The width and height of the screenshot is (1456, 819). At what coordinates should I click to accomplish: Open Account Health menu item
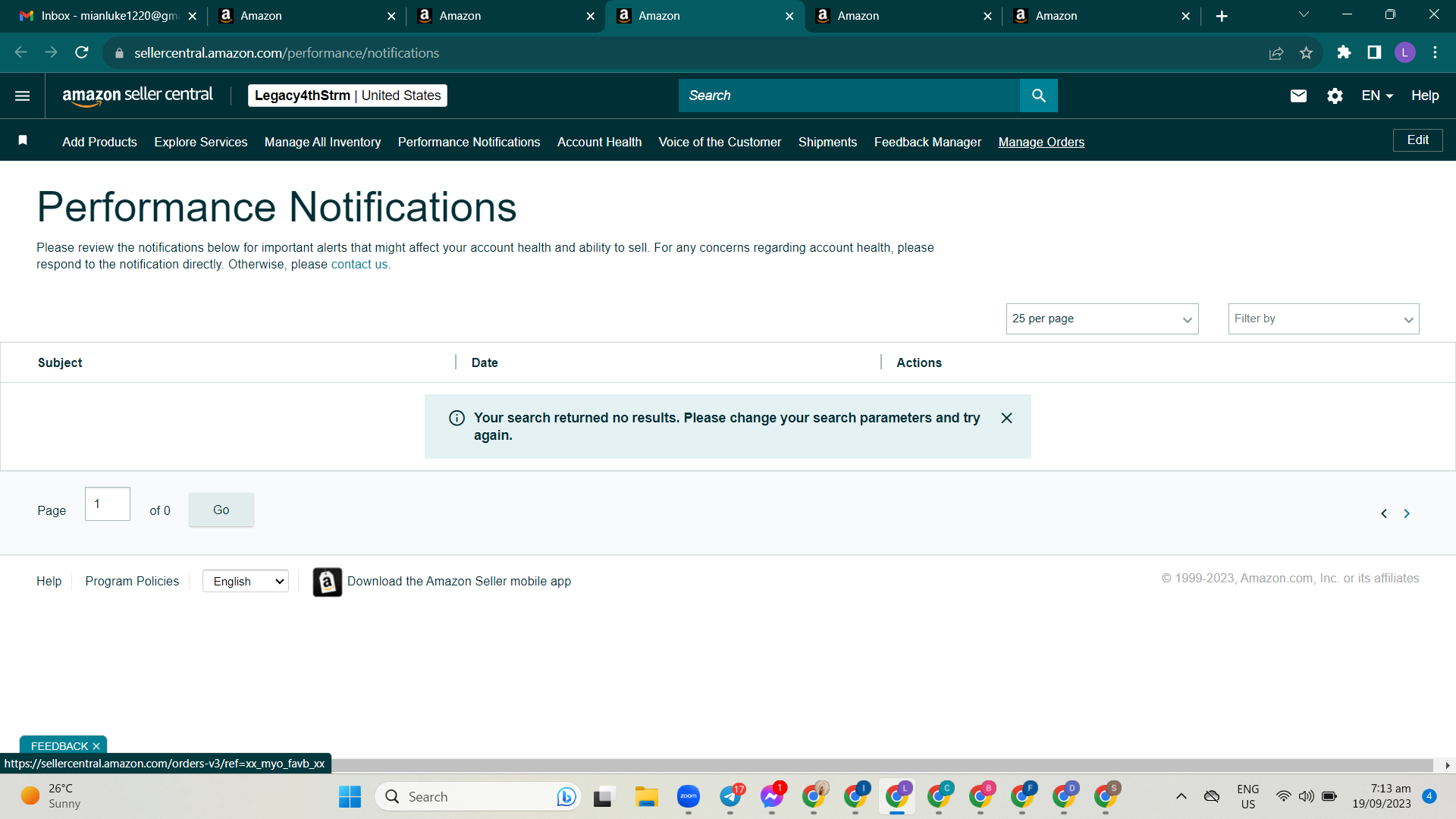point(599,142)
